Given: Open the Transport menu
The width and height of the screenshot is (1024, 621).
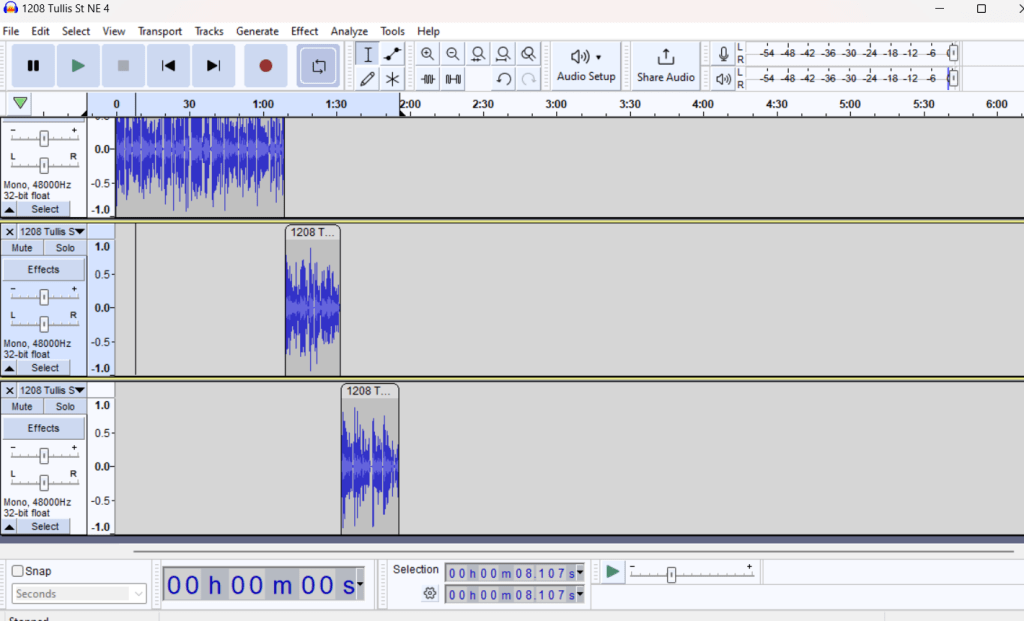Looking at the screenshot, I should pos(160,31).
